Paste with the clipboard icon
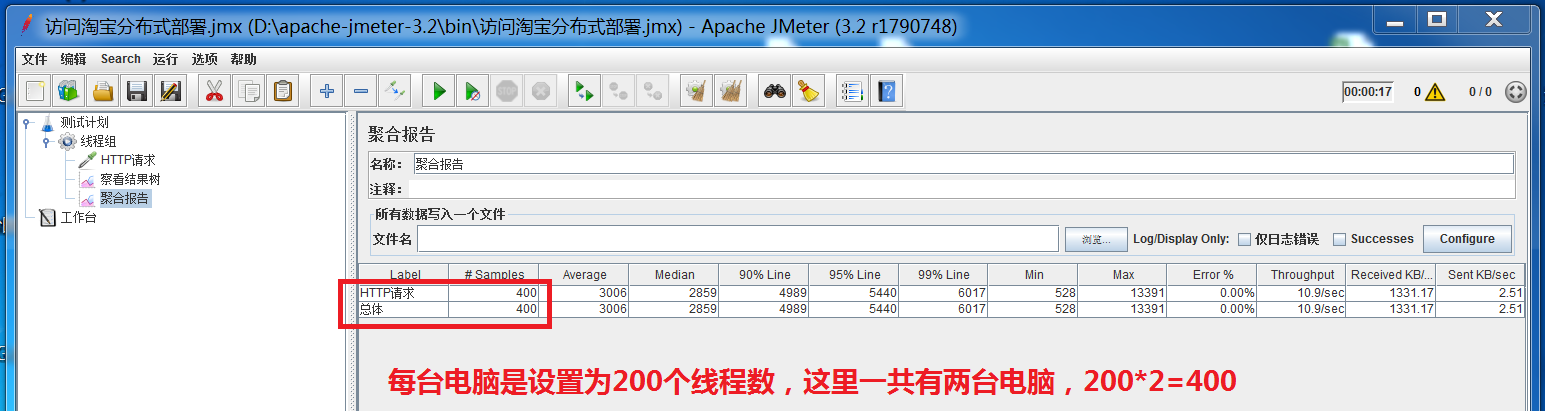The width and height of the screenshot is (1545, 411). [283, 92]
